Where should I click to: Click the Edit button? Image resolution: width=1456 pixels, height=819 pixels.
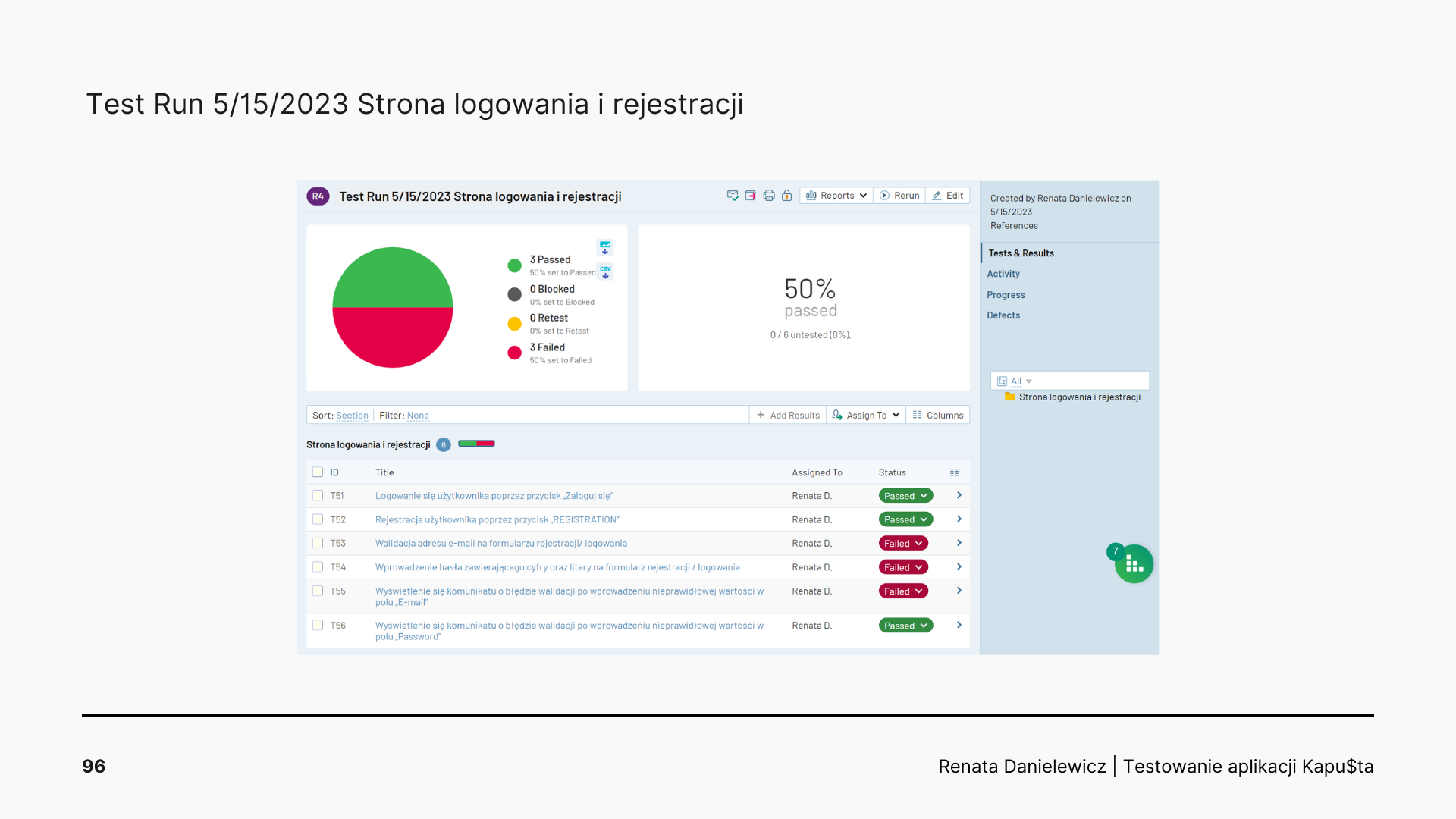point(948,196)
